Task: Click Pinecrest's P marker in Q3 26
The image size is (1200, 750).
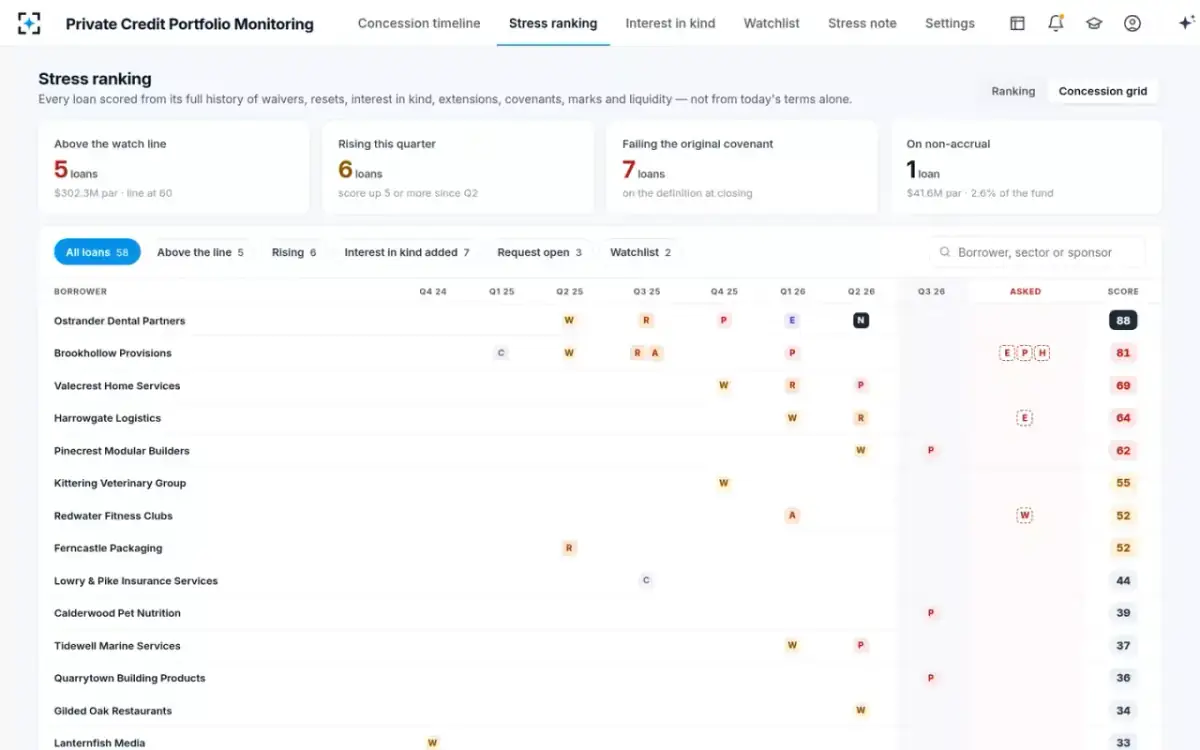Action: (931, 450)
